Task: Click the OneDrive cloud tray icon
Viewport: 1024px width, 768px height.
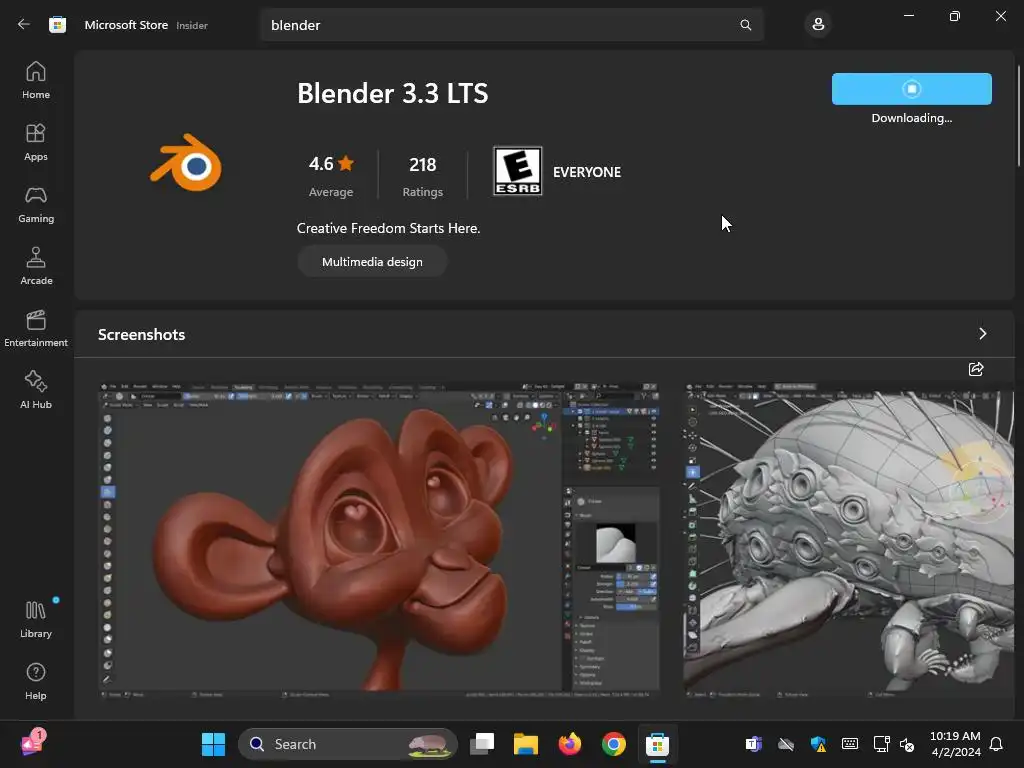Action: pos(786,744)
